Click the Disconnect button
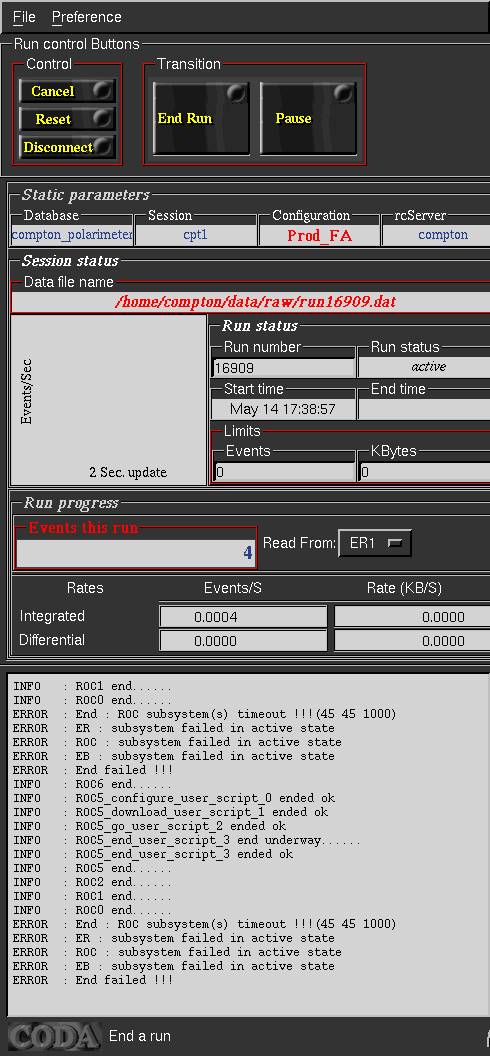This screenshot has height=1056, width=490. [x=67, y=147]
